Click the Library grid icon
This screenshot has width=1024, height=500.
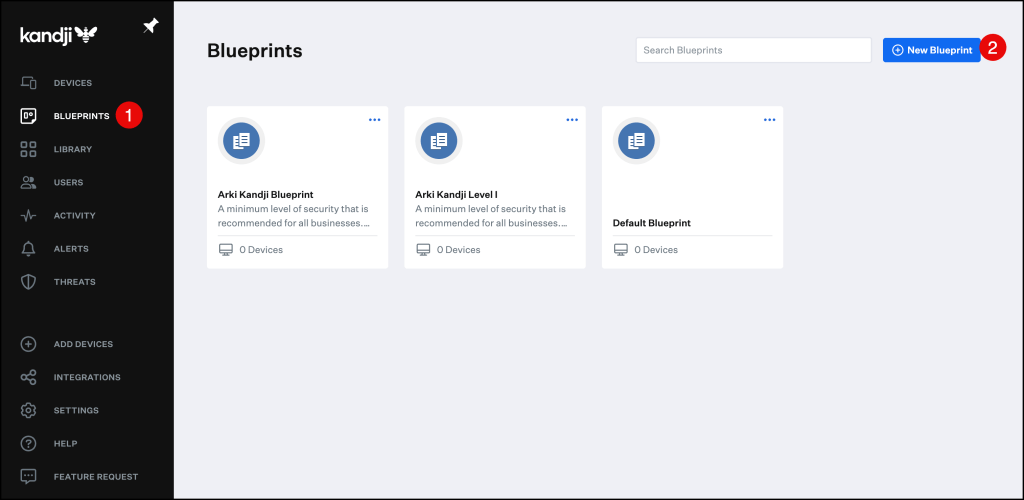pos(29,149)
